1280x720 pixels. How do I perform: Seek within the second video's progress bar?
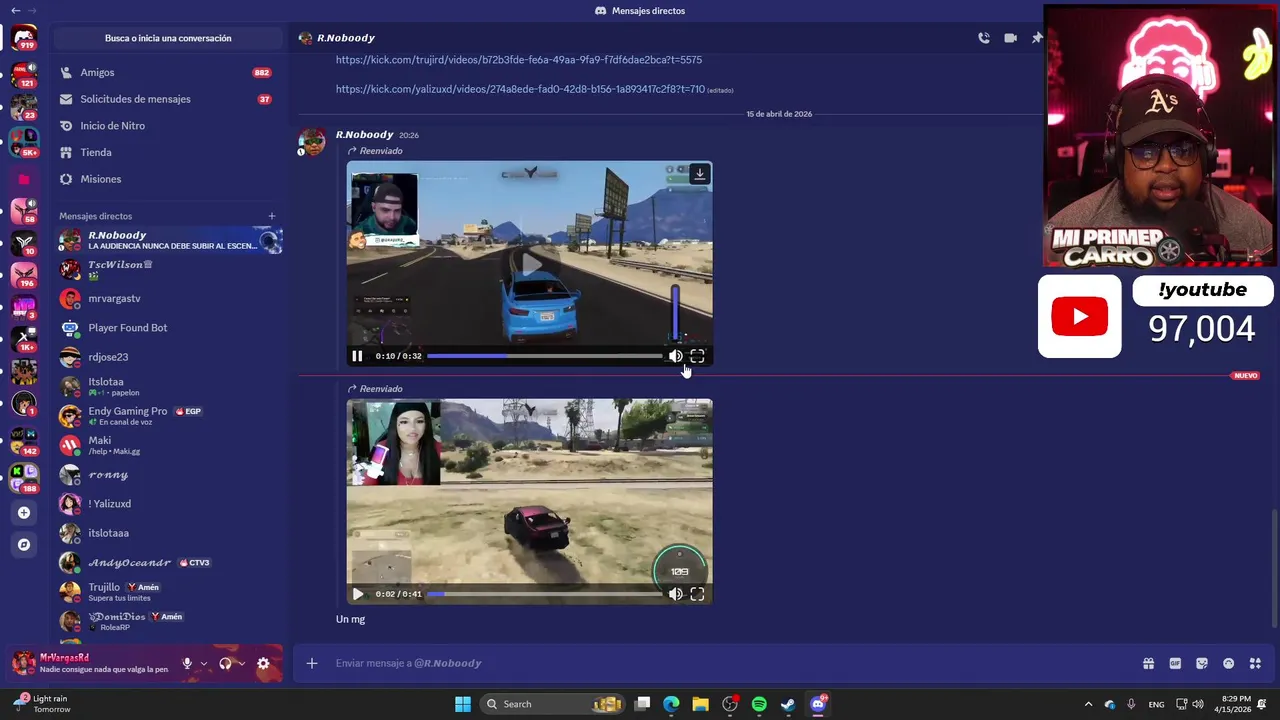coord(544,594)
